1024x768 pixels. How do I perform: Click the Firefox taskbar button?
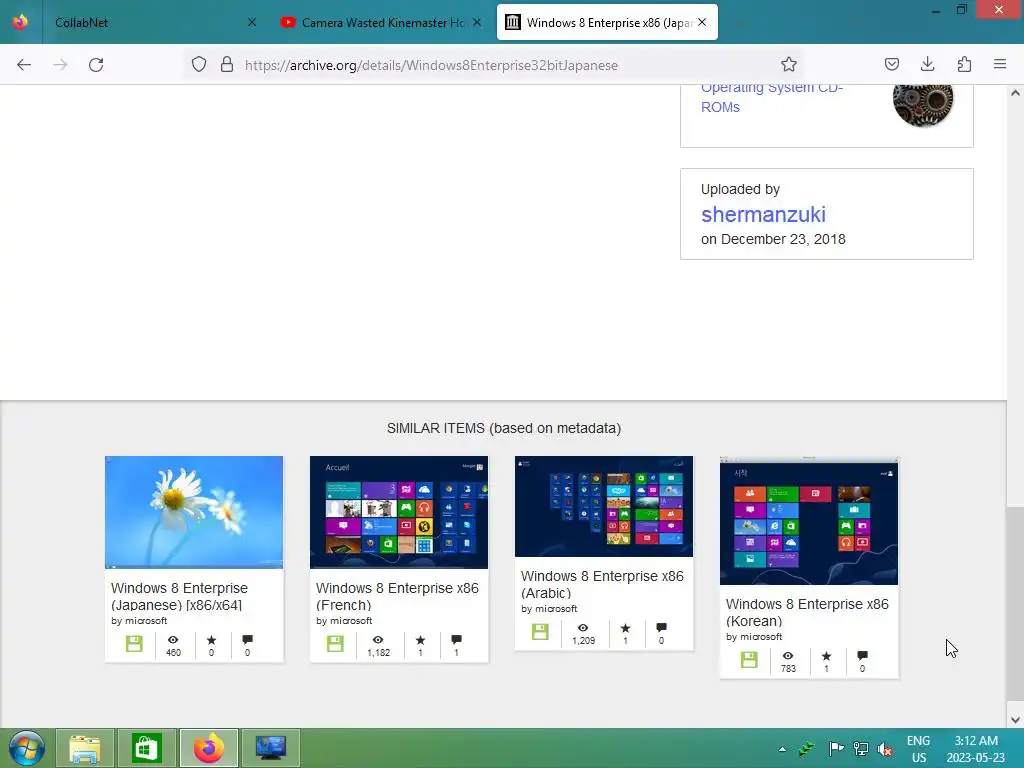(208, 748)
